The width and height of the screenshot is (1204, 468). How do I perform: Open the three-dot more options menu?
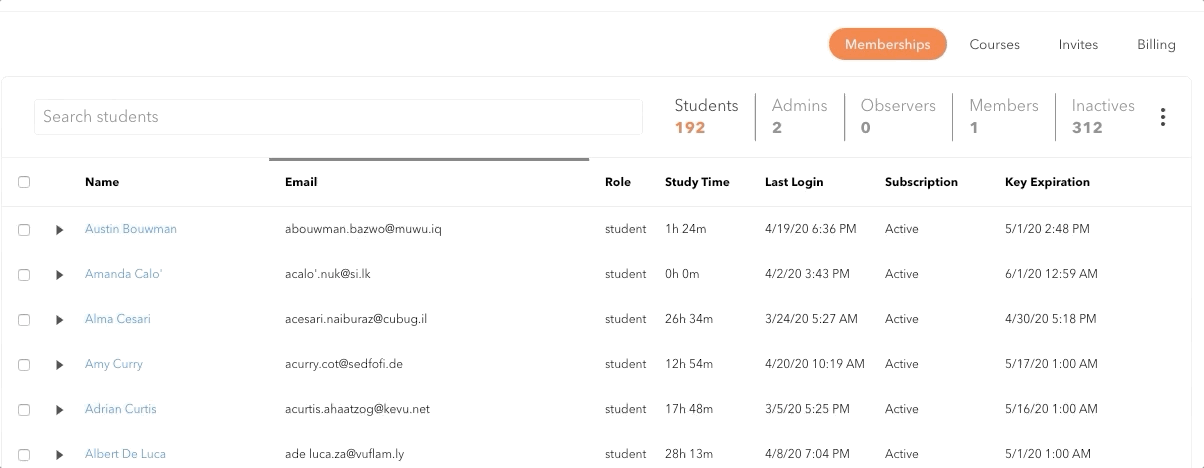coord(1163,117)
